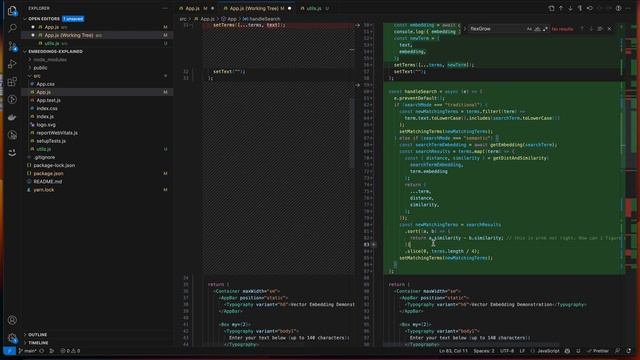Screen dimensions: 640x360
Task: Go to next change arrow in diff toolbar
Action: [x=570, y=8]
